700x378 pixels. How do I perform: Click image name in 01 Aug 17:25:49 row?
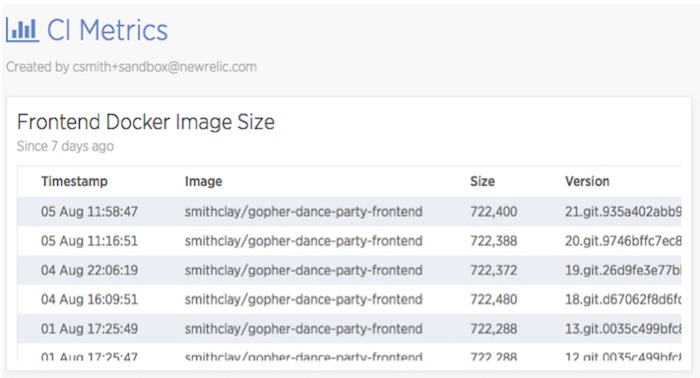tap(304, 328)
